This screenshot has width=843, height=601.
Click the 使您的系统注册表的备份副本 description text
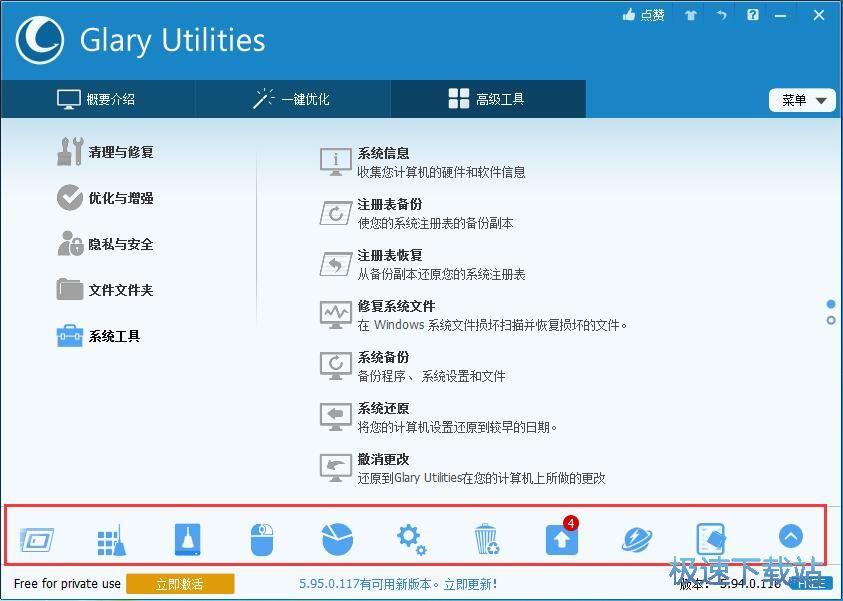point(435,223)
